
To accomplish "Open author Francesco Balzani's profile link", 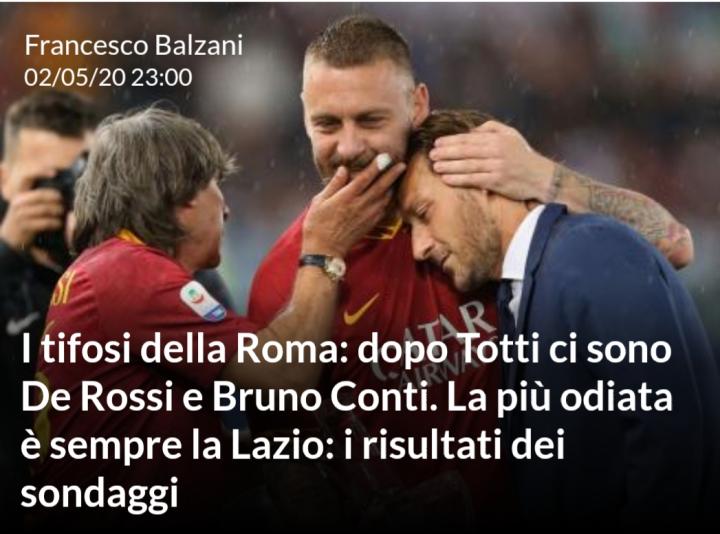I will click(x=133, y=46).
